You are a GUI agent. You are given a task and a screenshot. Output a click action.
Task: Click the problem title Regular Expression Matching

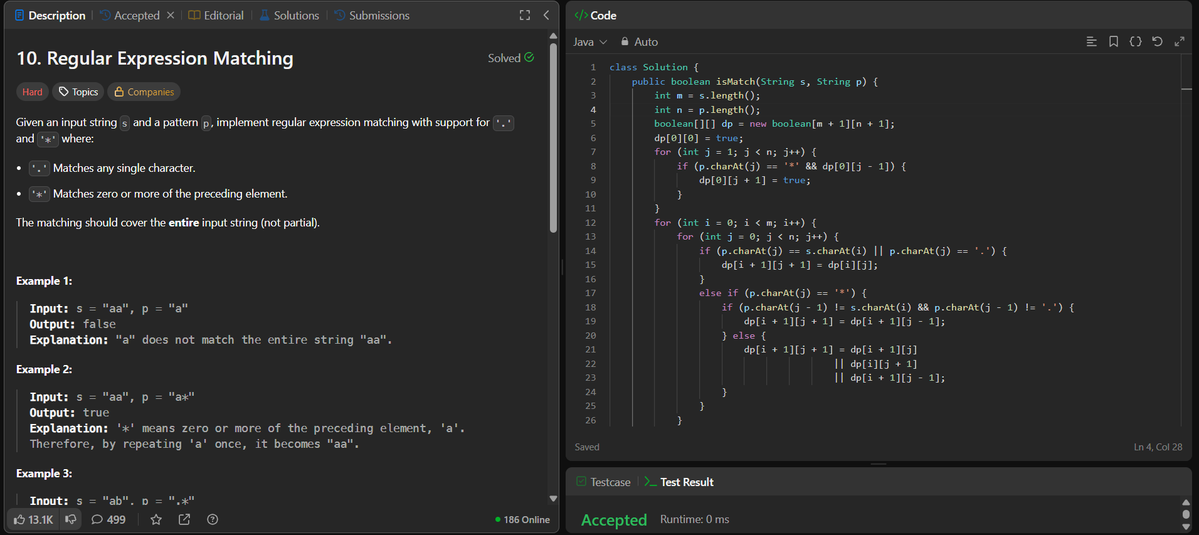coord(155,58)
